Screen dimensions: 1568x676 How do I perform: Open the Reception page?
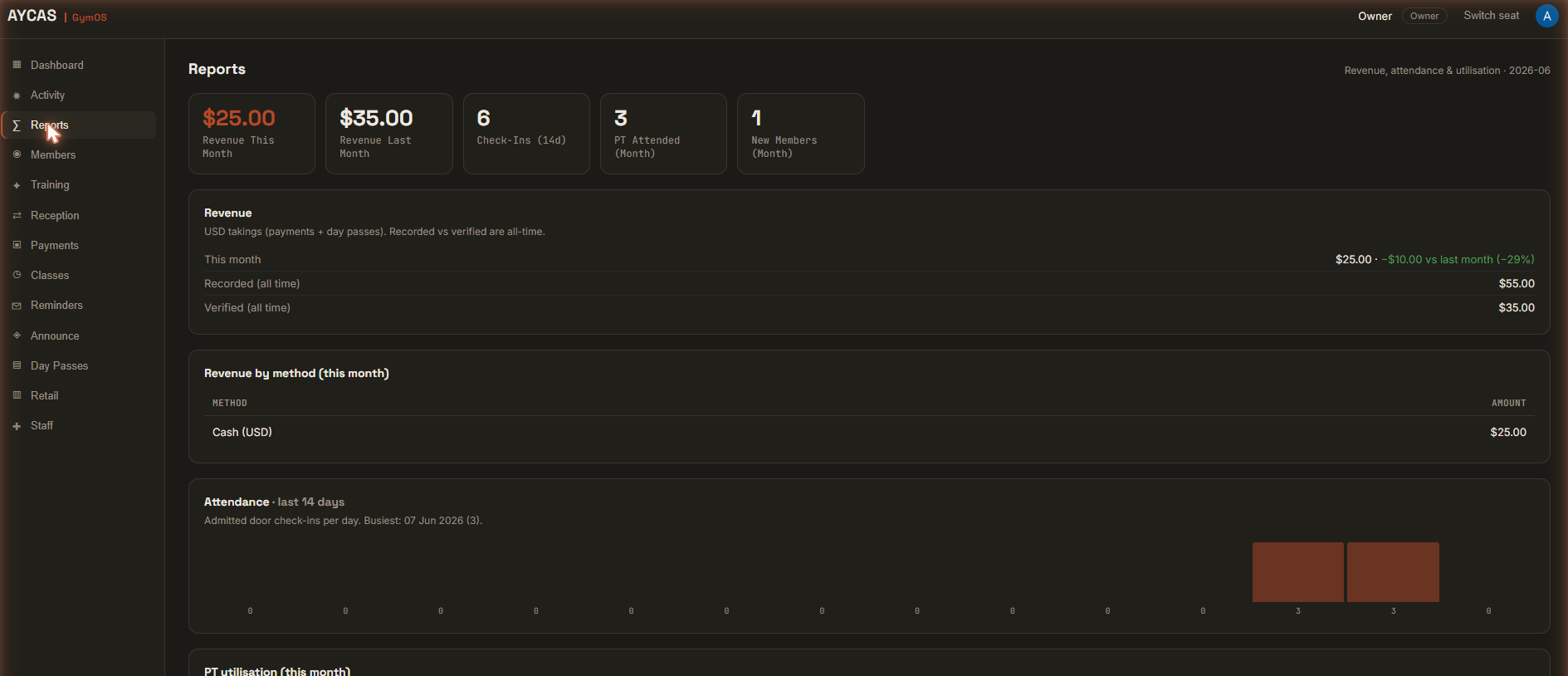click(79, 215)
